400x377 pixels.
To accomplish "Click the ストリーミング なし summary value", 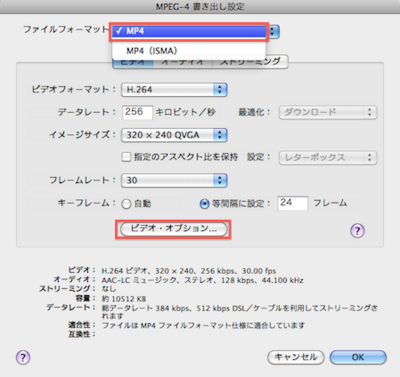I will (x=109, y=289).
